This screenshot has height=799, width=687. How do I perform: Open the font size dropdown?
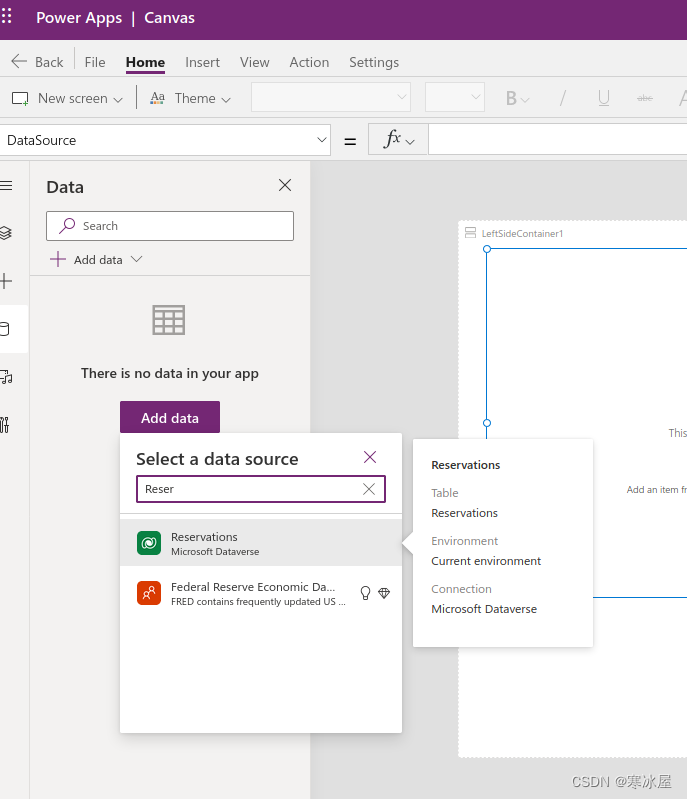pyautogui.click(x=455, y=97)
